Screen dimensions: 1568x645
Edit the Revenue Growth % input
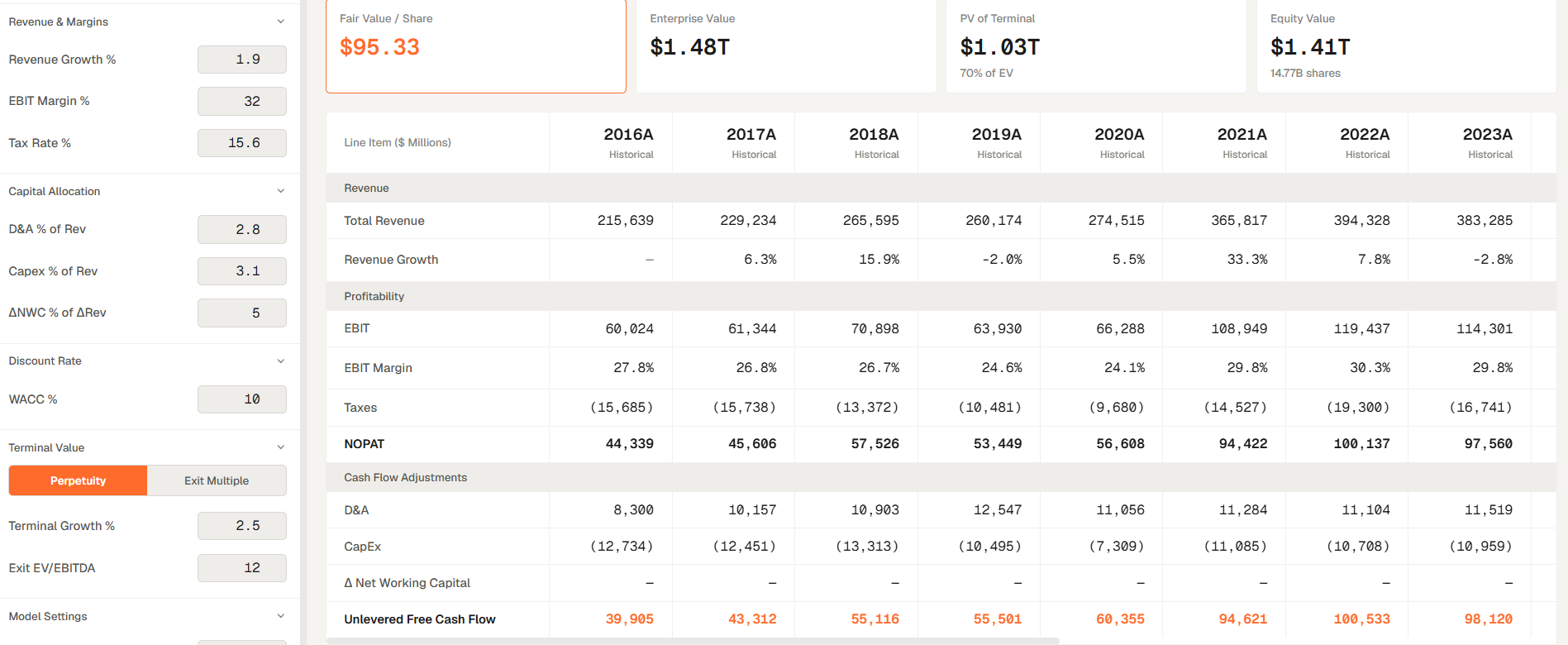click(x=242, y=60)
